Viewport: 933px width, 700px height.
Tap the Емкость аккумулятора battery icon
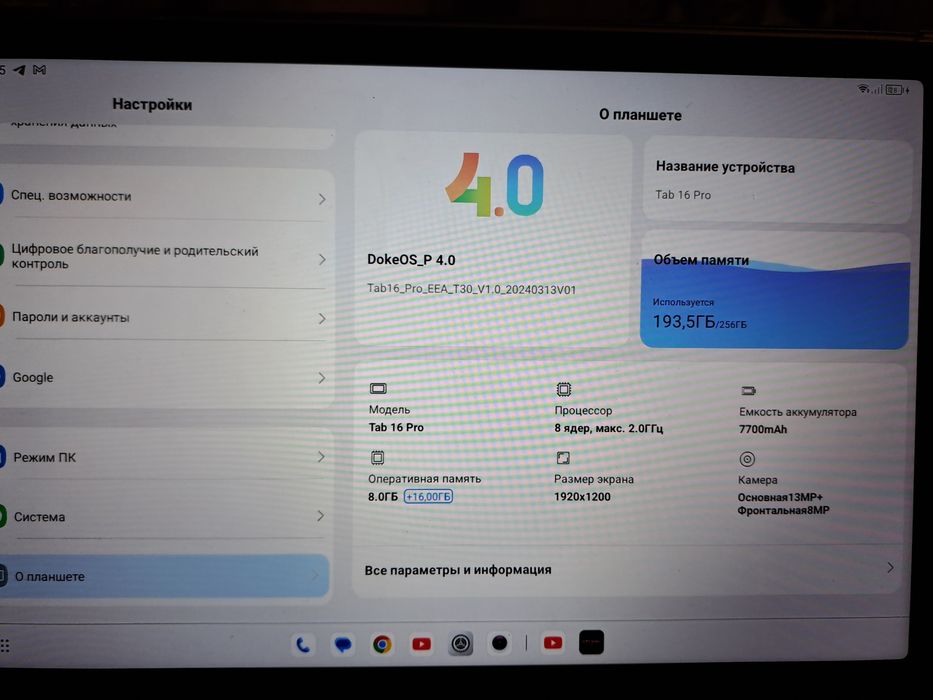pyautogui.click(x=749, y=391)
